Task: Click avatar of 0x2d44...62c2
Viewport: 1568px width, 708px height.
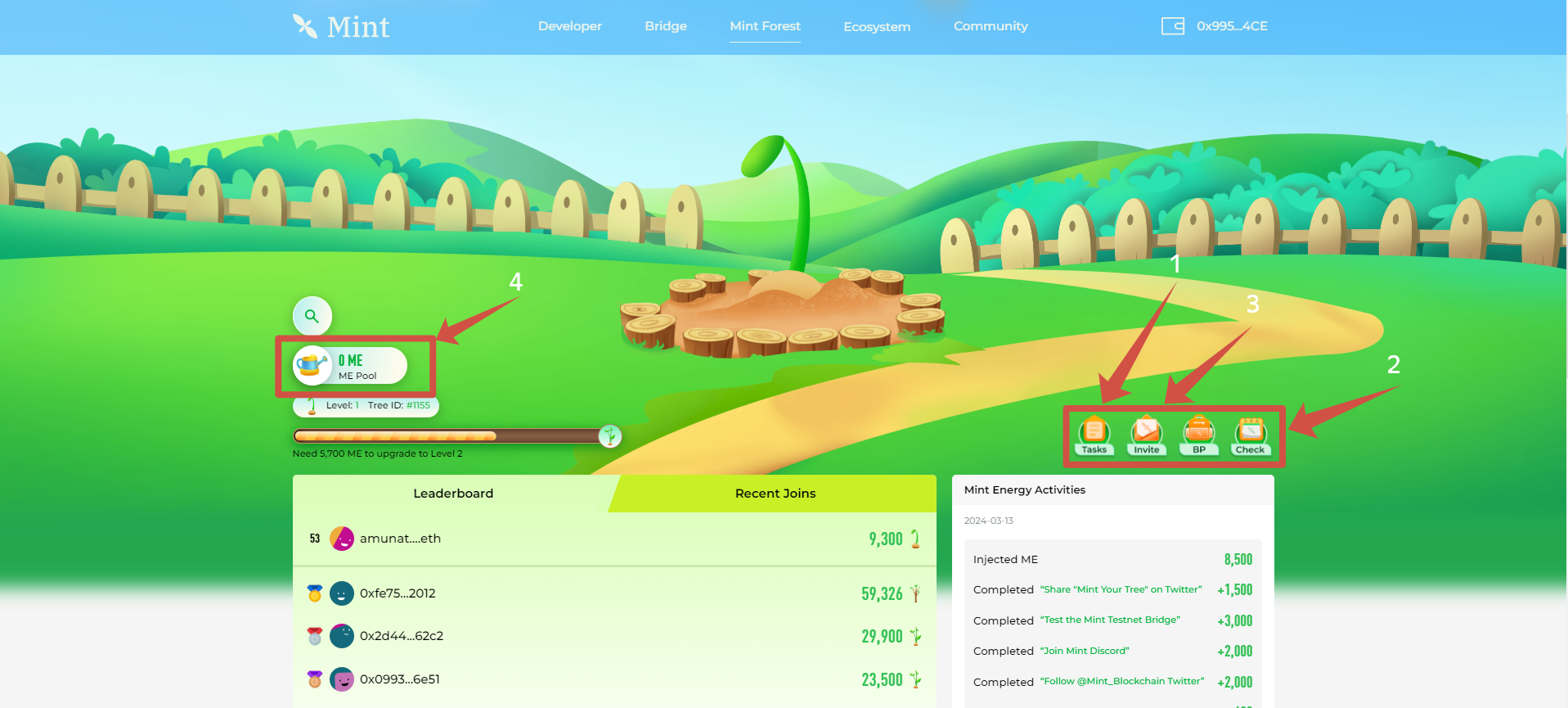Action: click(342, 636)
